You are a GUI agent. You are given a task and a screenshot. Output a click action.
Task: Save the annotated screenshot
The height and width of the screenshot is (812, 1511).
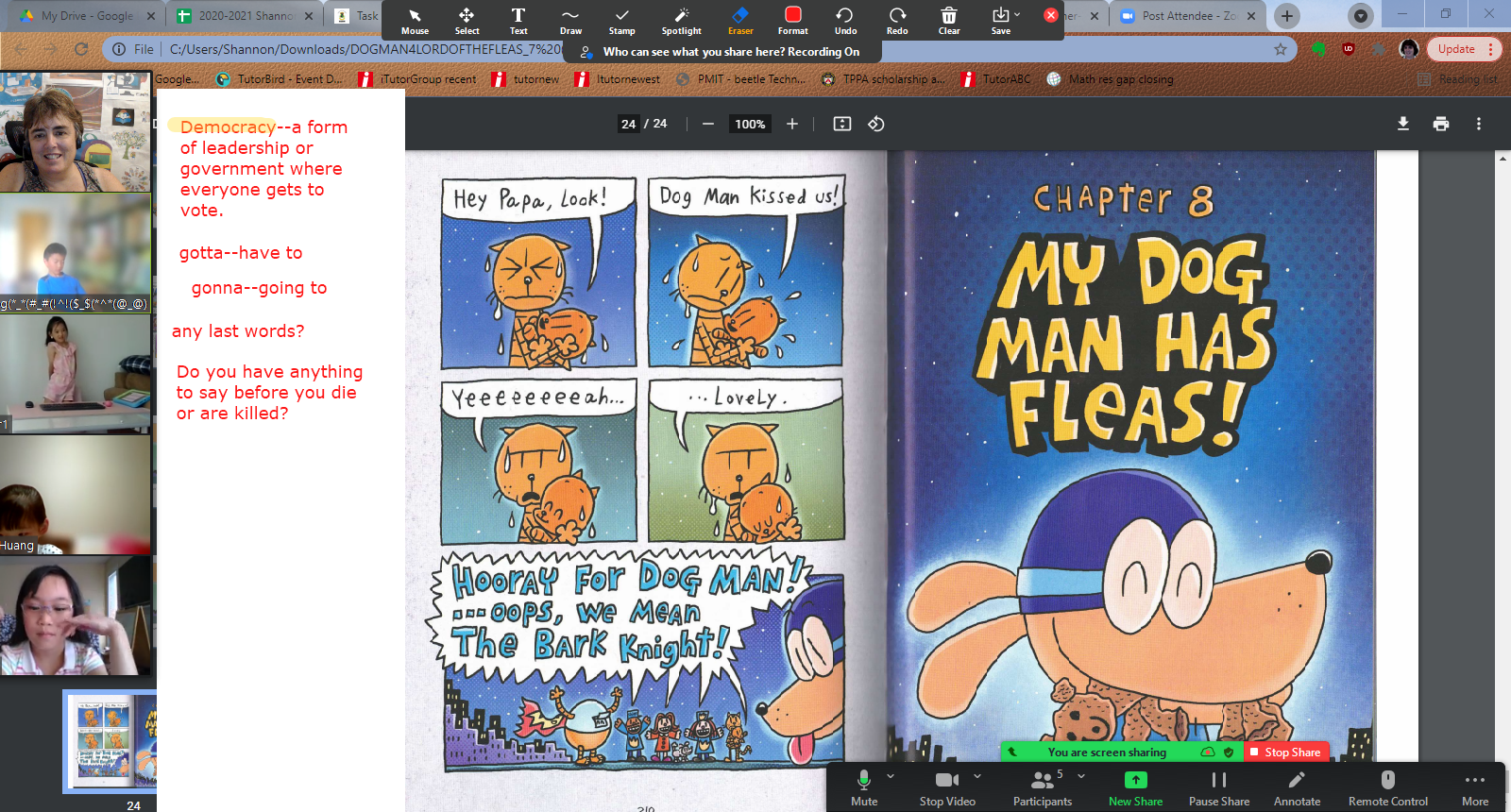click(x=1000, y=20)
